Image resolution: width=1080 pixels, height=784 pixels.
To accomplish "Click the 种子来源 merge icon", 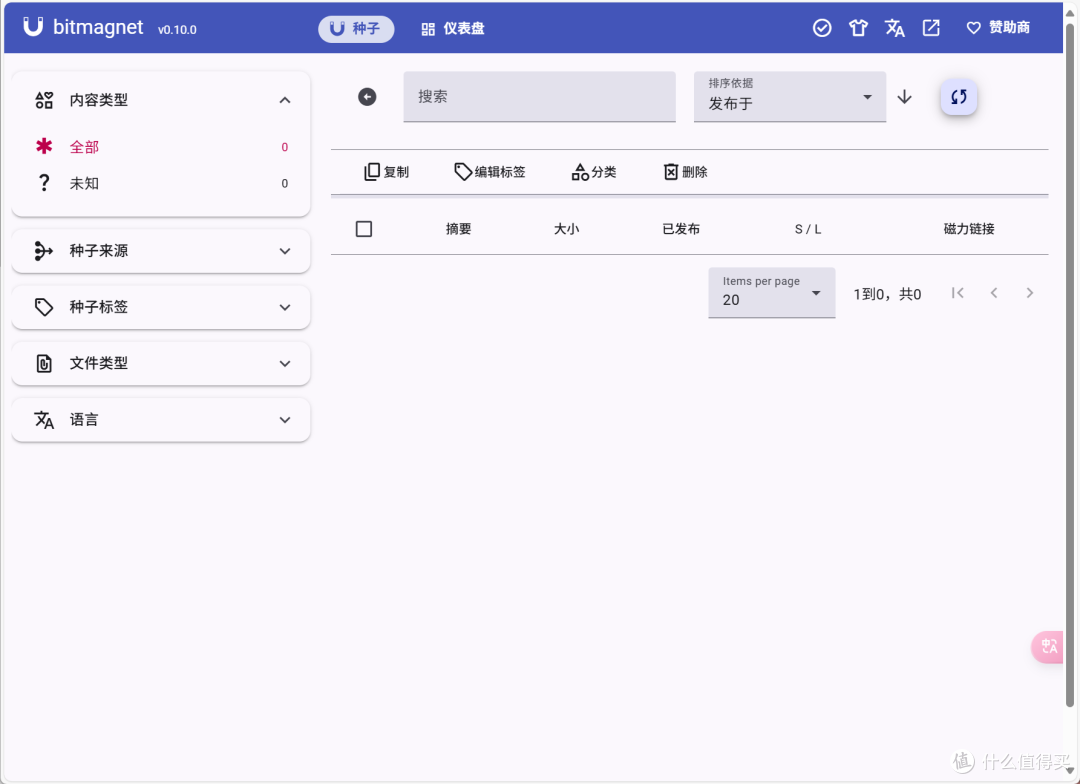I will (43, 251).
